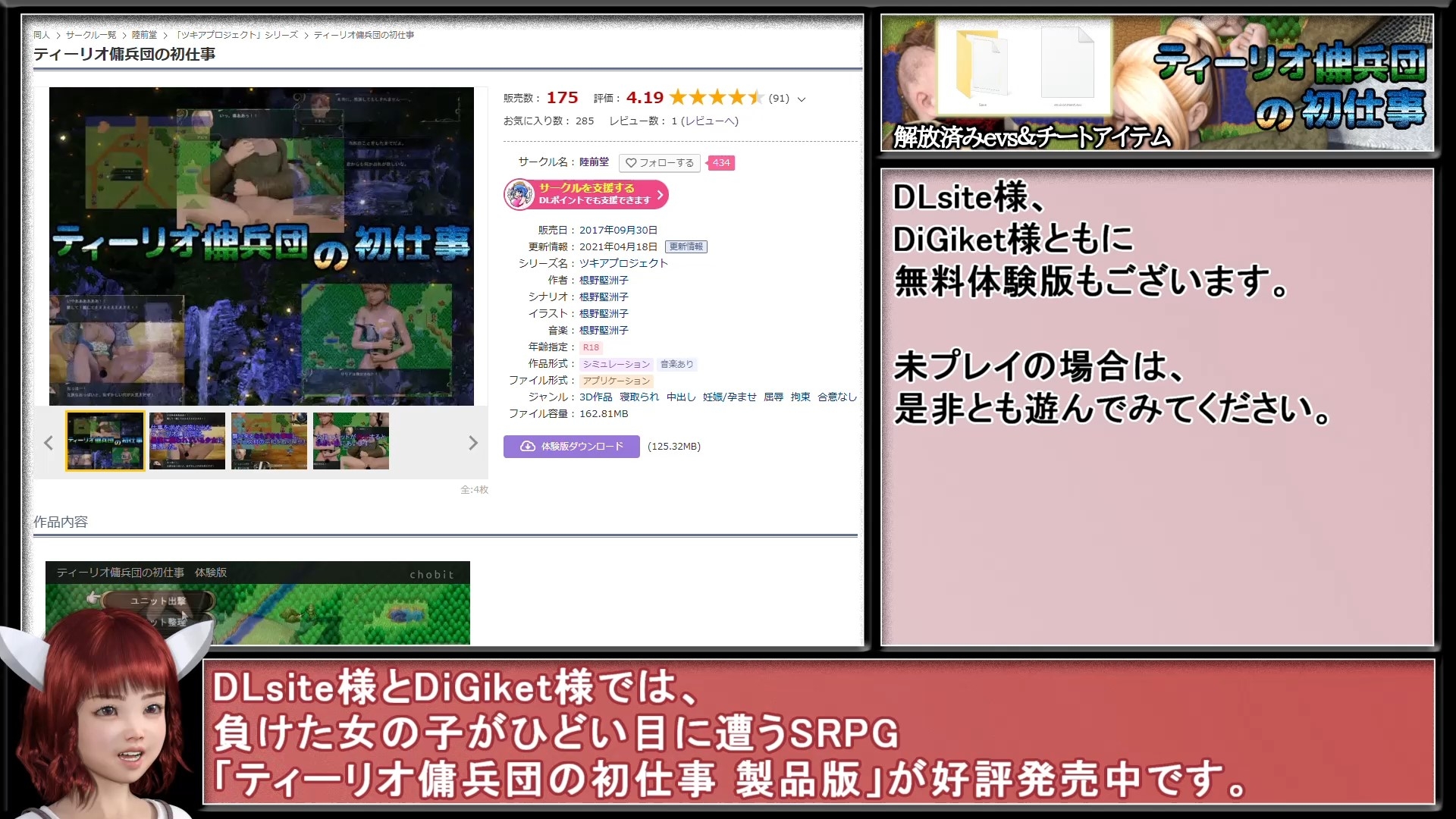The width and height of the screenshot is (1456, 819).
Task: Click the main product image
Action: pyautogui.click(x=262, y=246)
